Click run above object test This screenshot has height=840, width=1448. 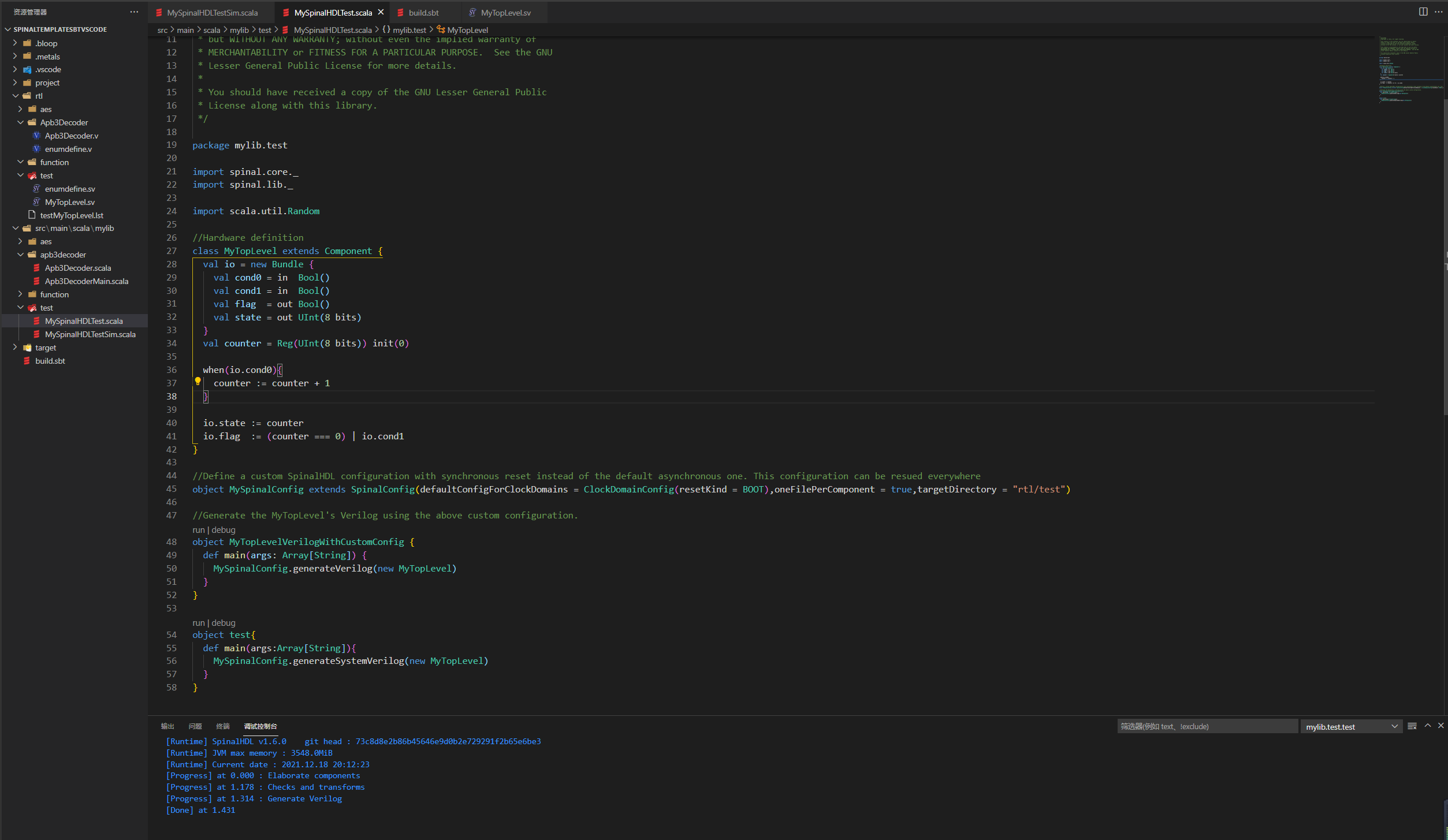pos(199,623)
